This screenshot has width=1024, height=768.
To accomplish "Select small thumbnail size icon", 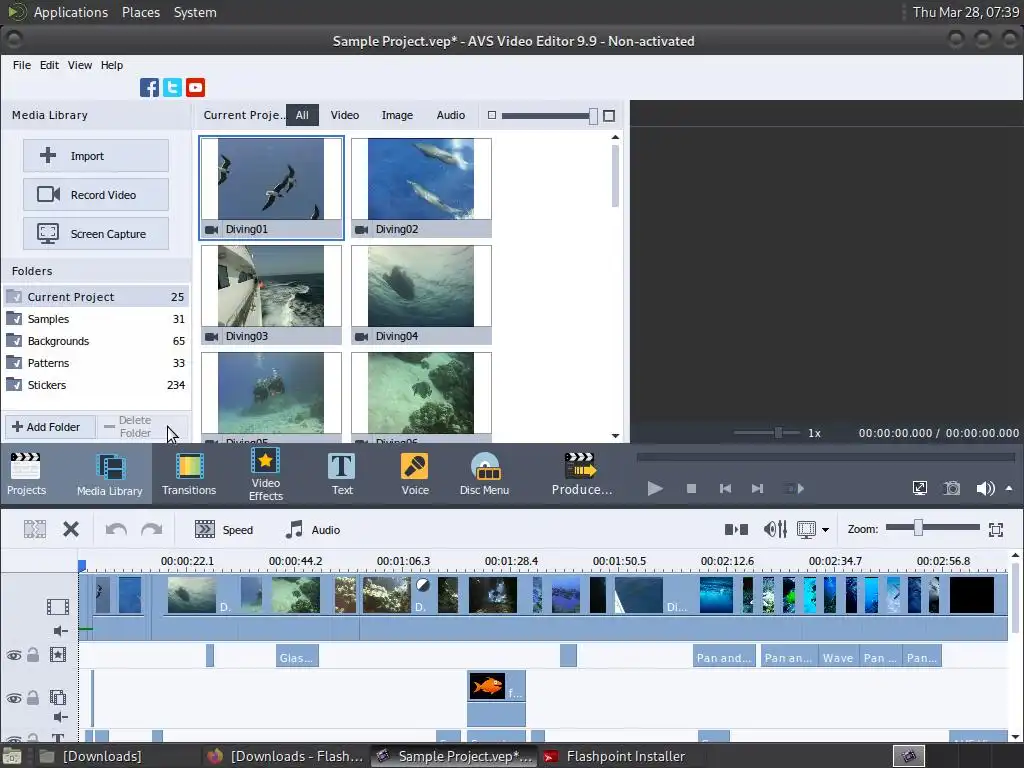I will click(x=492, y=115).
